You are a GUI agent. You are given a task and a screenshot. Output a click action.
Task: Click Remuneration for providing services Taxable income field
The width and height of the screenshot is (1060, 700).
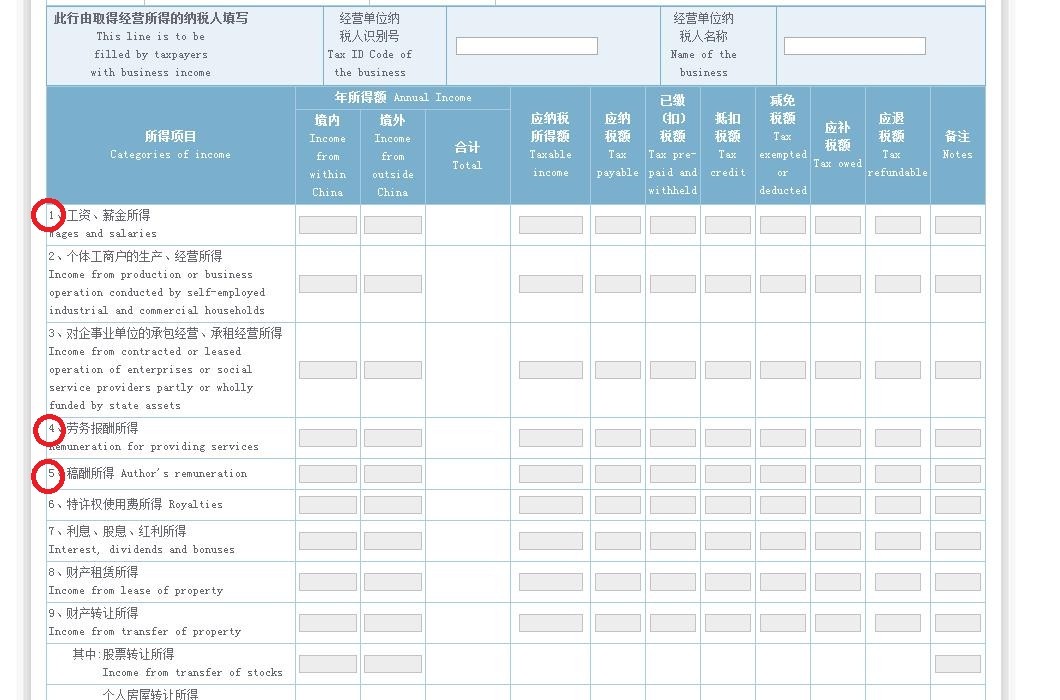550,438
